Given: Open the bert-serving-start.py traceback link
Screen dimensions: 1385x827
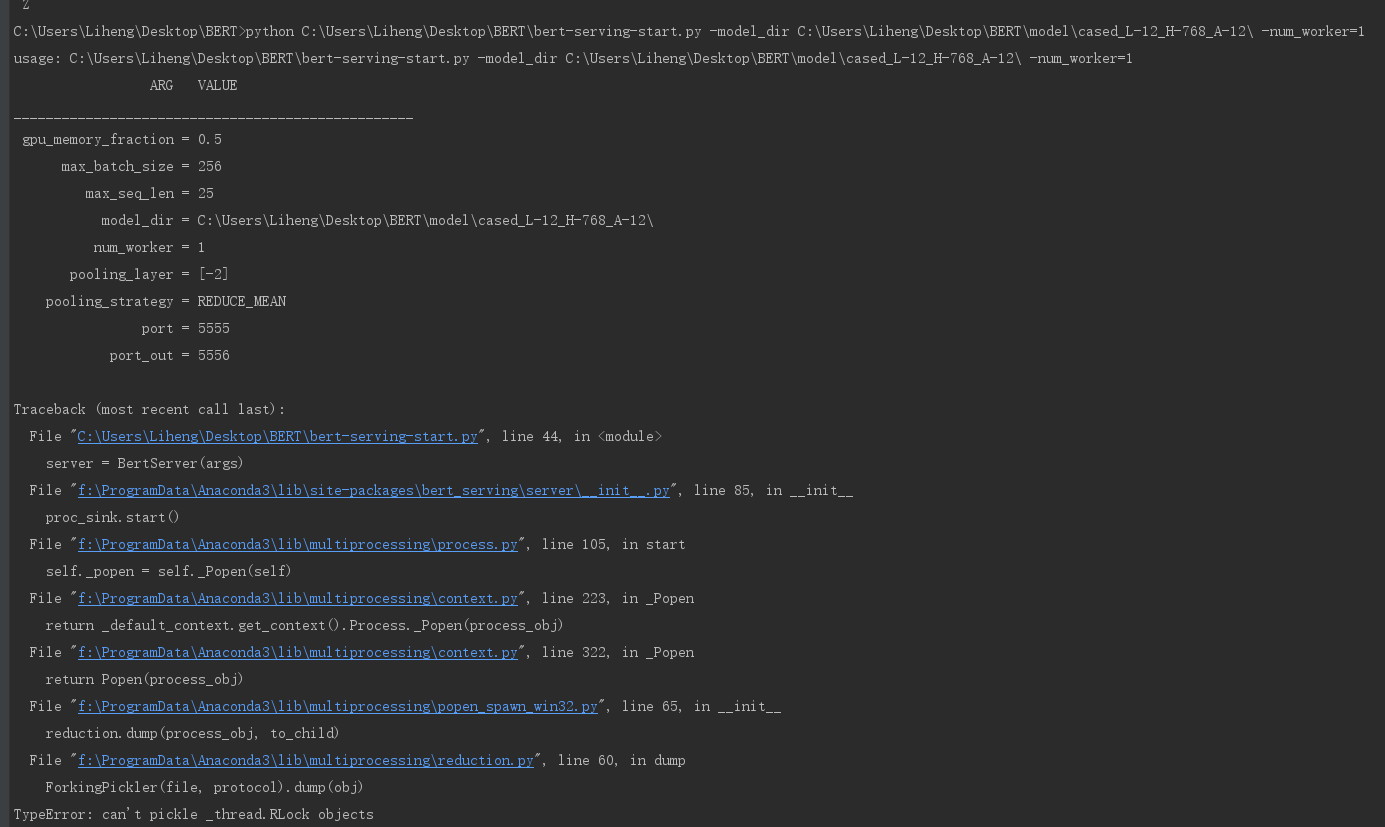Looking at the screenshot, I should (x=278, y=437).
